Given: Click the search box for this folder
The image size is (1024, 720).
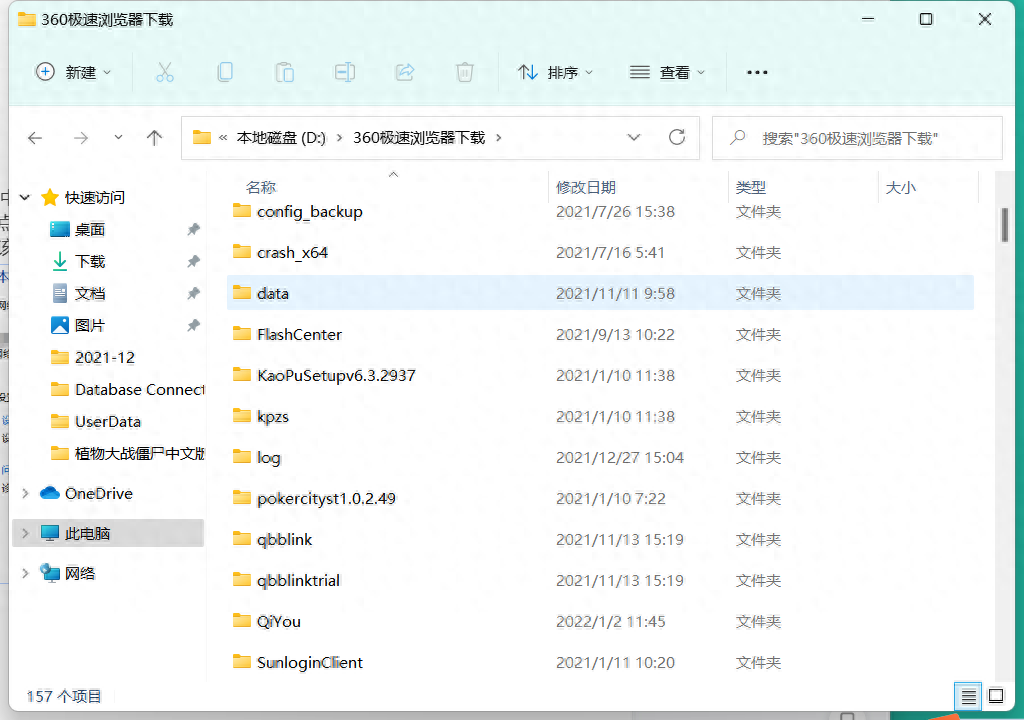Looking at the screenshot, I should click(x=857, y=138).
